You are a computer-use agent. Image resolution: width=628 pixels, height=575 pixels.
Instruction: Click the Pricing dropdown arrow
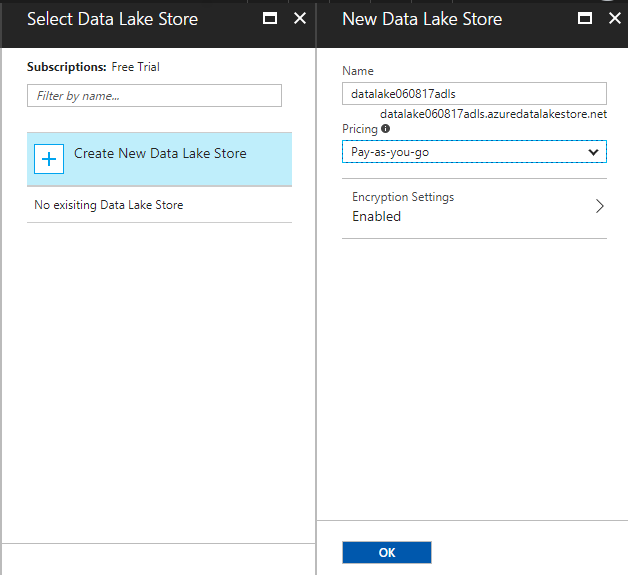click(x=594, y=152)
